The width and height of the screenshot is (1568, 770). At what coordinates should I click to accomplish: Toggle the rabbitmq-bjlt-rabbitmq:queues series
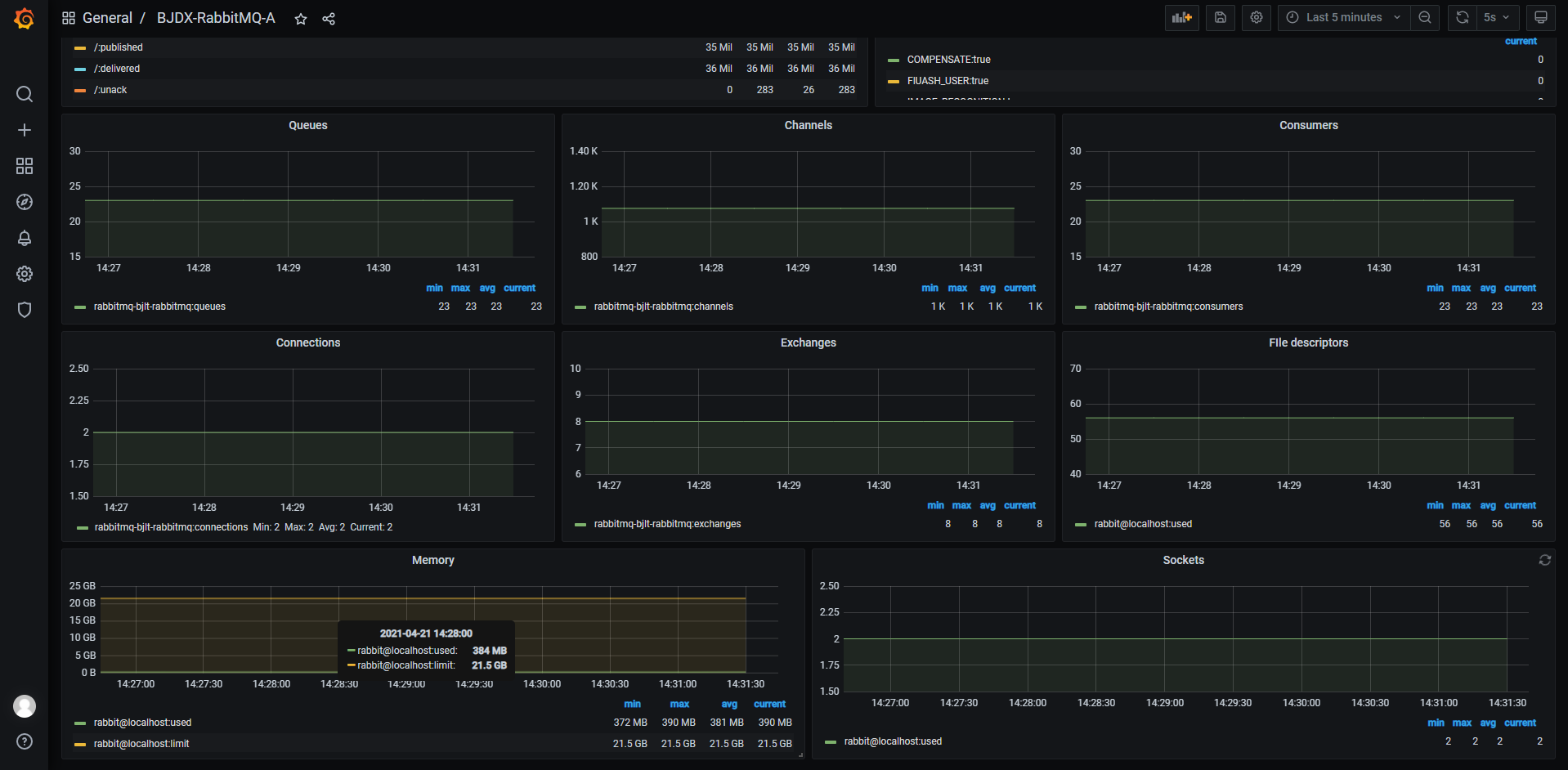click(x=159, y=307)
